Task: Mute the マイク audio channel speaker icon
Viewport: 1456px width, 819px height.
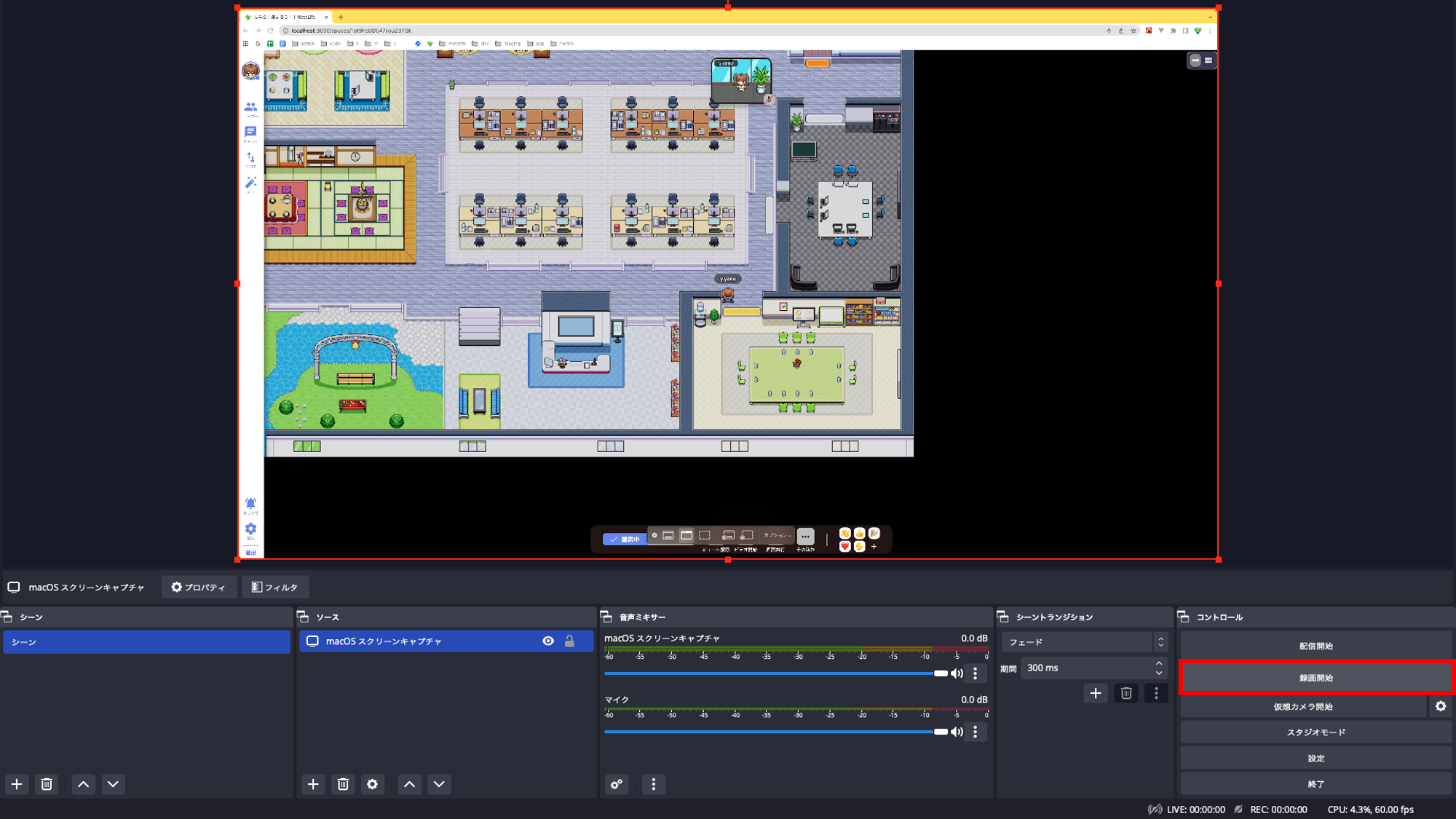Action: tap(957, 732)
